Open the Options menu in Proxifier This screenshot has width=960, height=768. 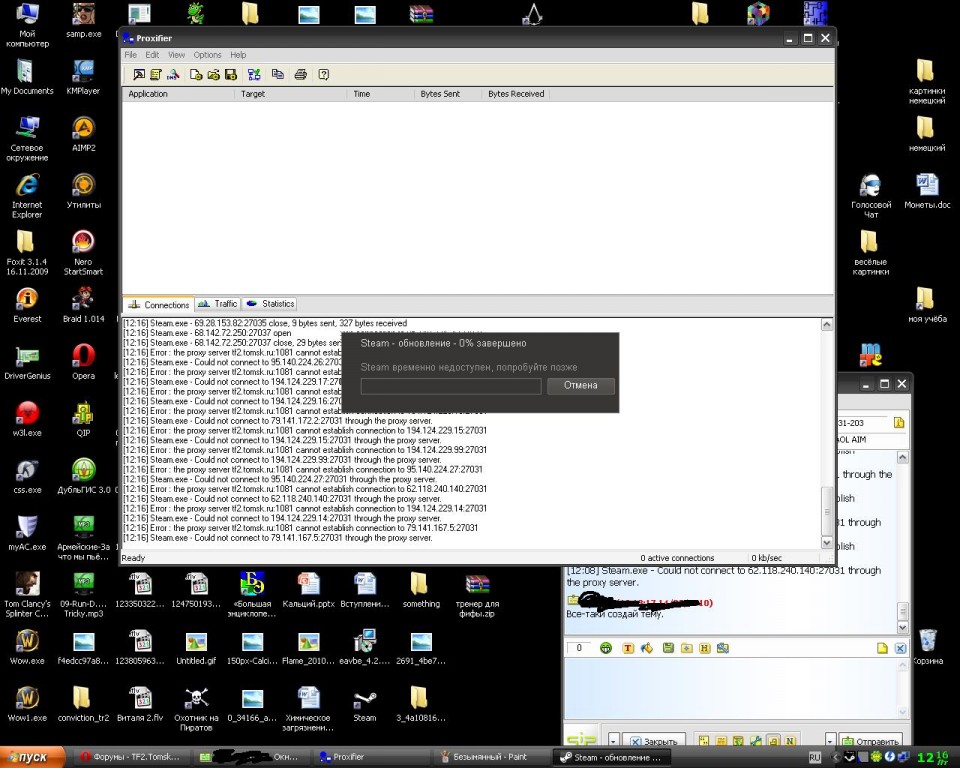208,55
